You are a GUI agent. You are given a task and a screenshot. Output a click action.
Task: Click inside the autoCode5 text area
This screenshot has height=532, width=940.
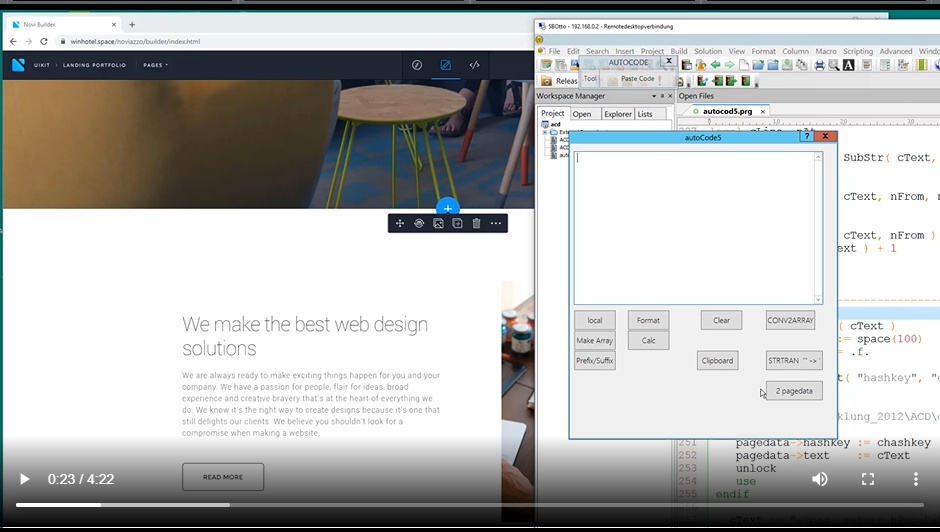(694, 228)
